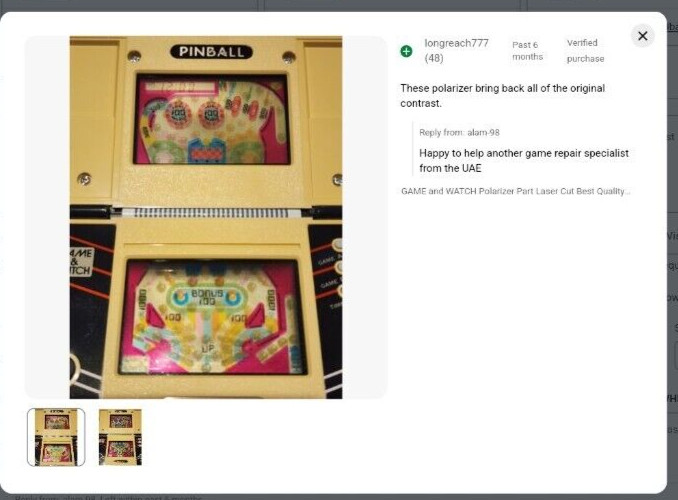Click the lower BONUS 100 screen in the photo
The image size is (678, 500).
(x=212, y=317)
